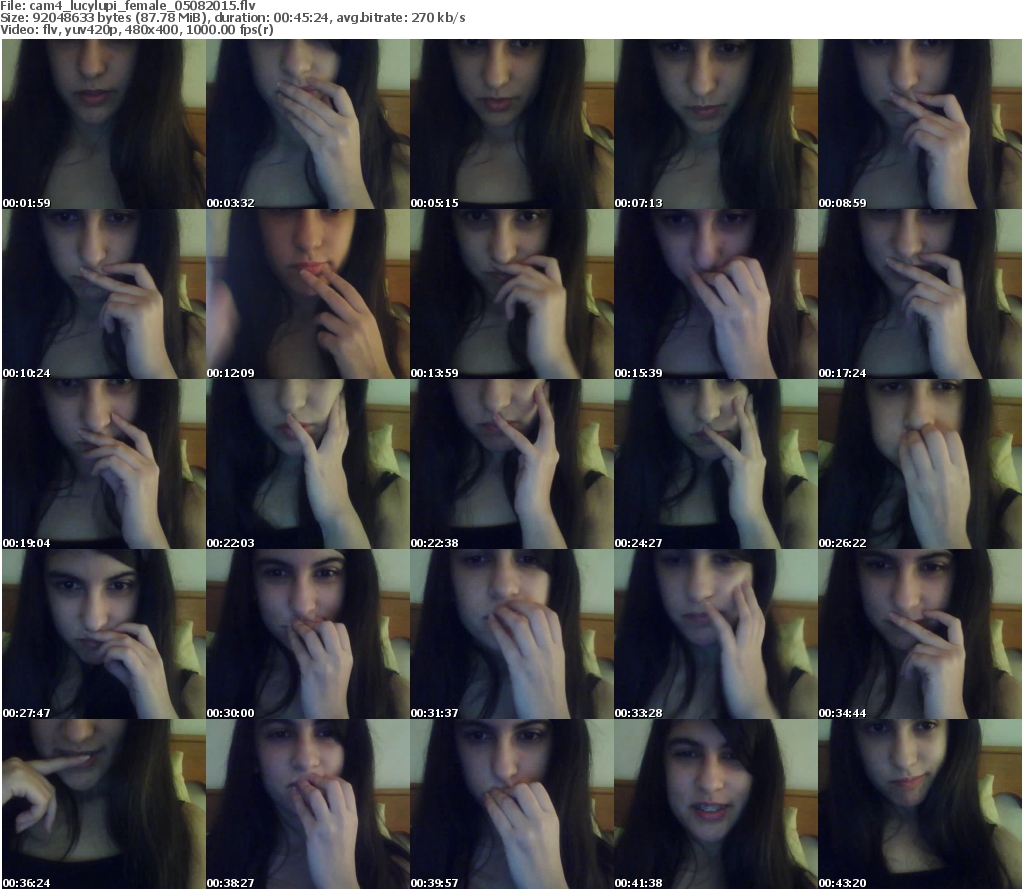
Task: Select the 00:08:59 thumbnail
Action: 920,124
